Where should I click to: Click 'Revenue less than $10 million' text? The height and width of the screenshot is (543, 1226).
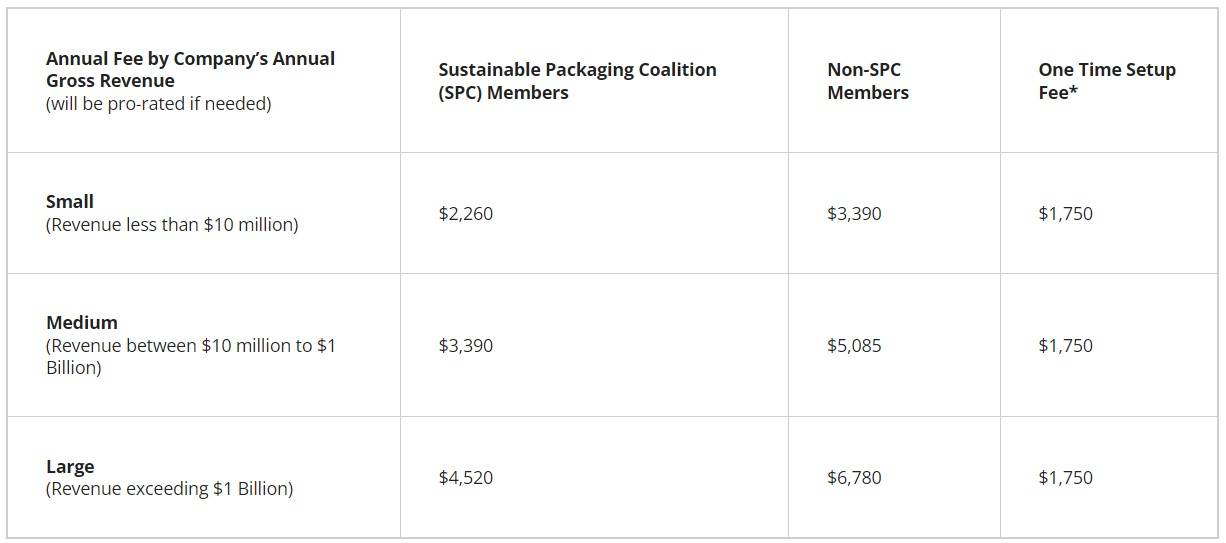point(172,225)
